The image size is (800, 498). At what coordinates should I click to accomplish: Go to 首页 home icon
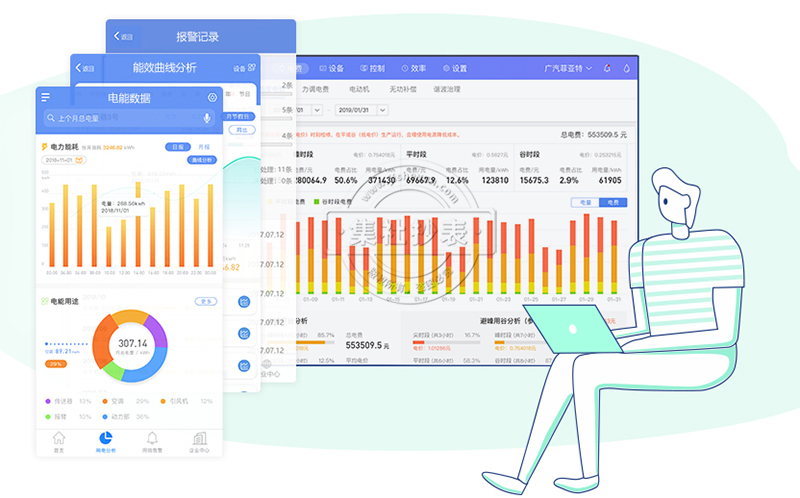tap(59, 441)
